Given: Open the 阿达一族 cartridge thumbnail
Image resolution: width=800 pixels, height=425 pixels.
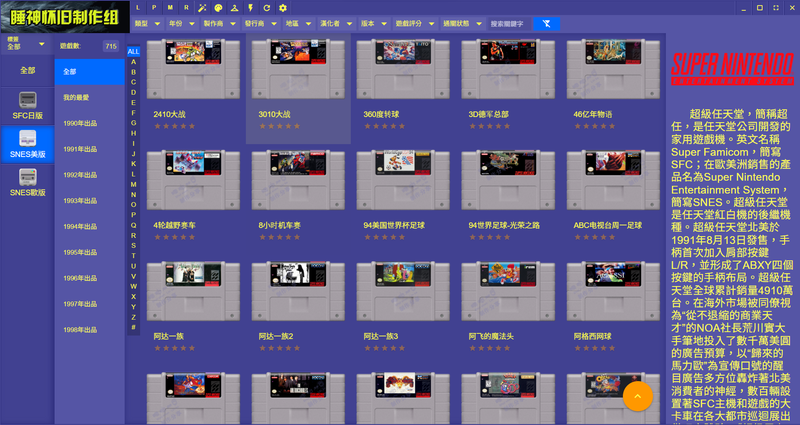Looking at the screenshot, I should coord(193,291).
